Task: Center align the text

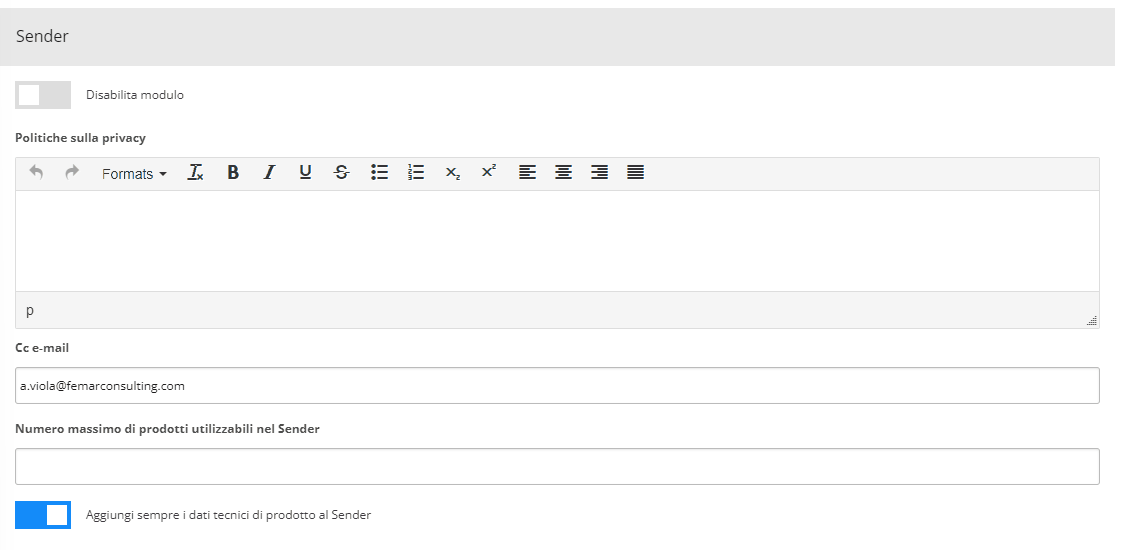Action: pos(563,173)
